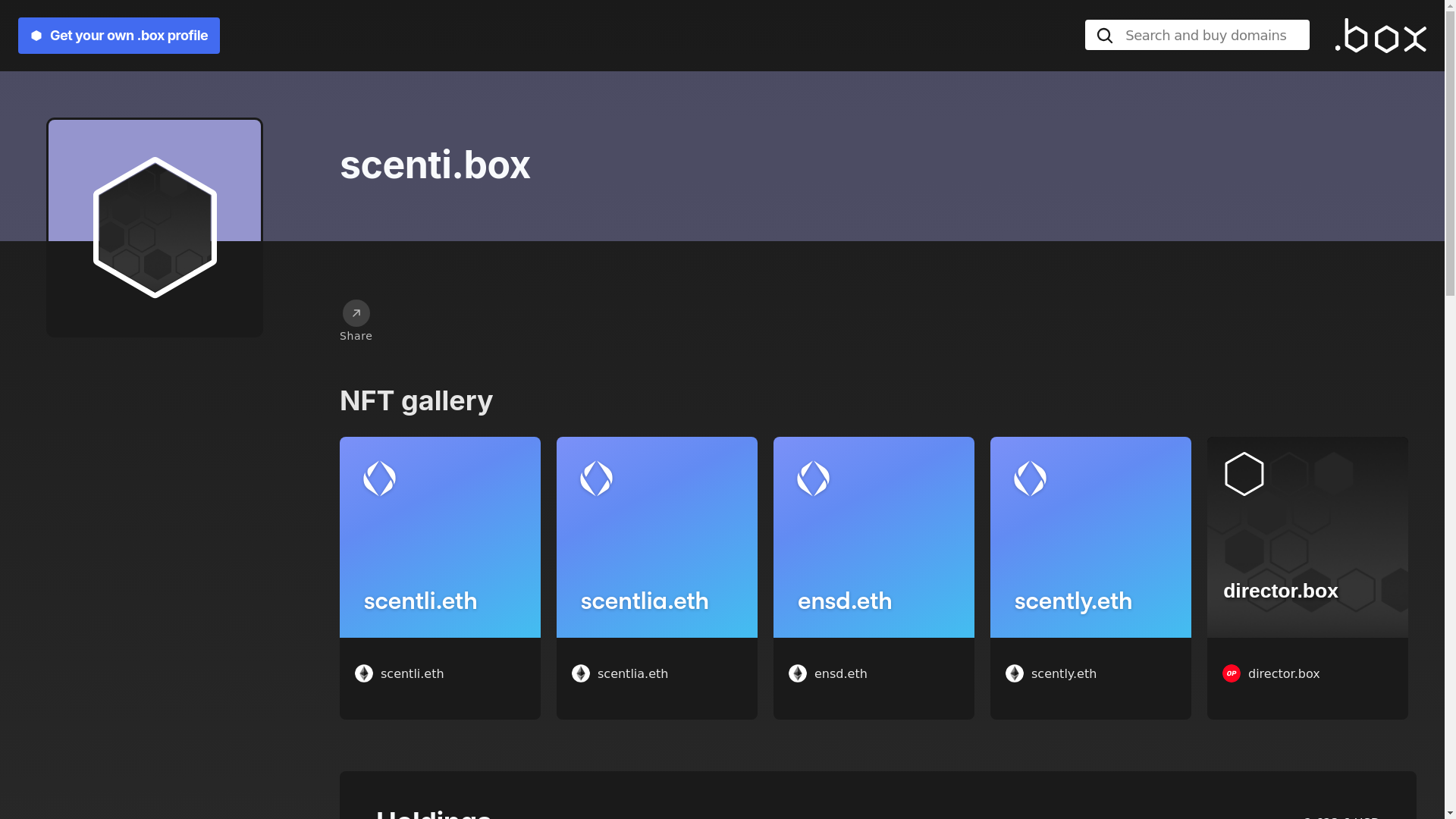Open the .box logo home link
Image resolution: width=1456 pixels, height=819 pixels.
tap(1380, 36)
